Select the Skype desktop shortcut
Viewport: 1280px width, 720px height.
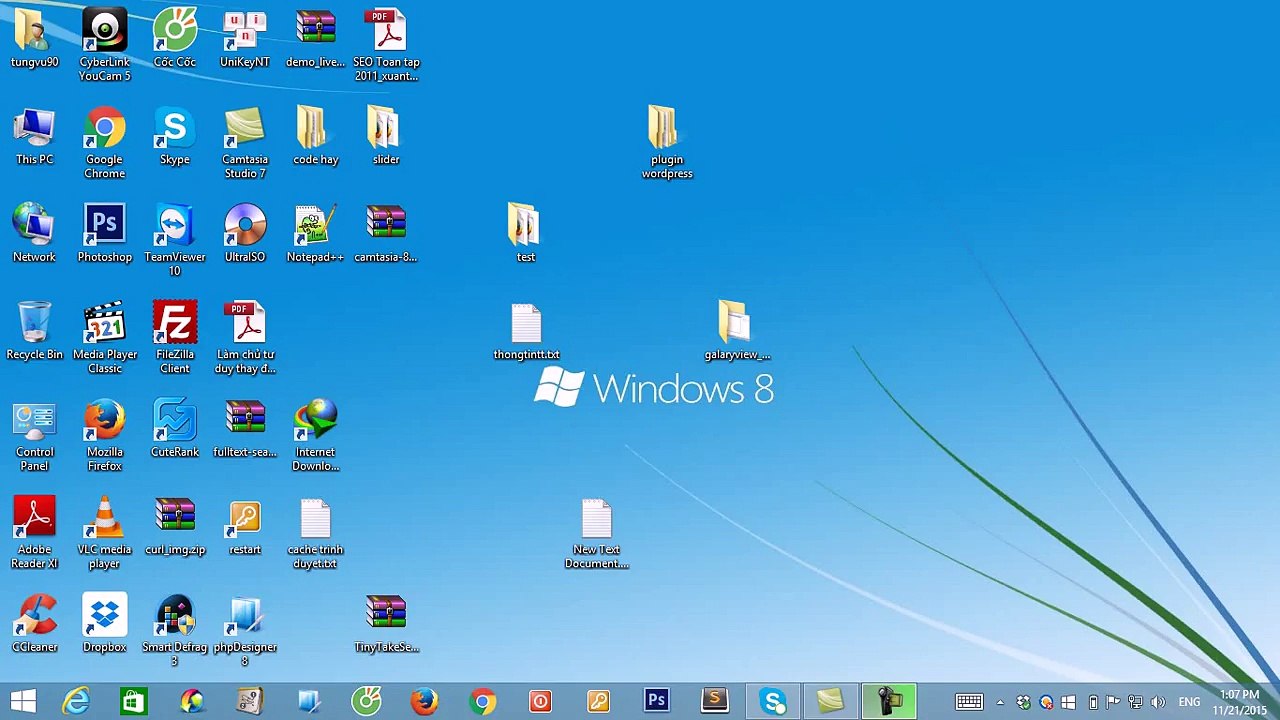[x=175, y=137]
